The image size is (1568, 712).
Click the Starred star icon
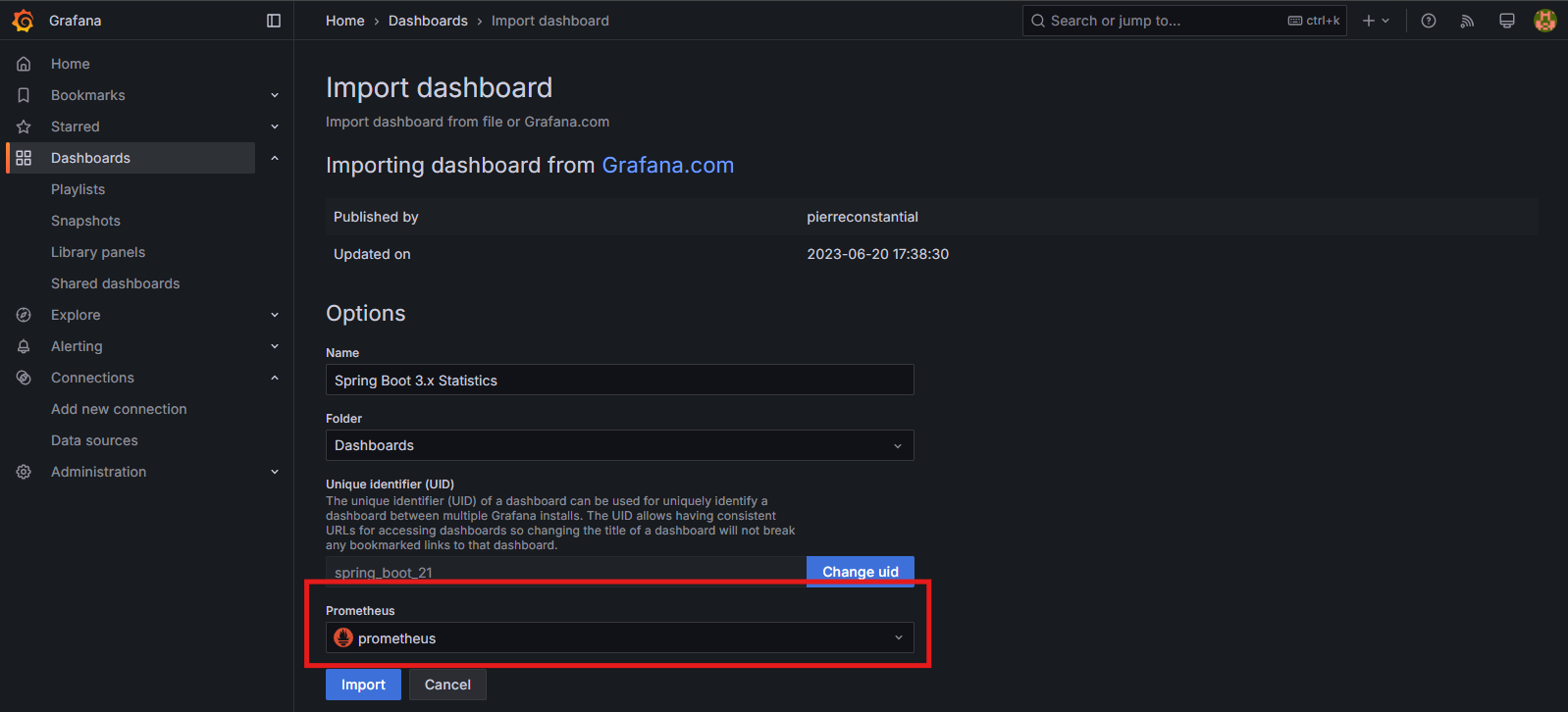tap(24, 127)
